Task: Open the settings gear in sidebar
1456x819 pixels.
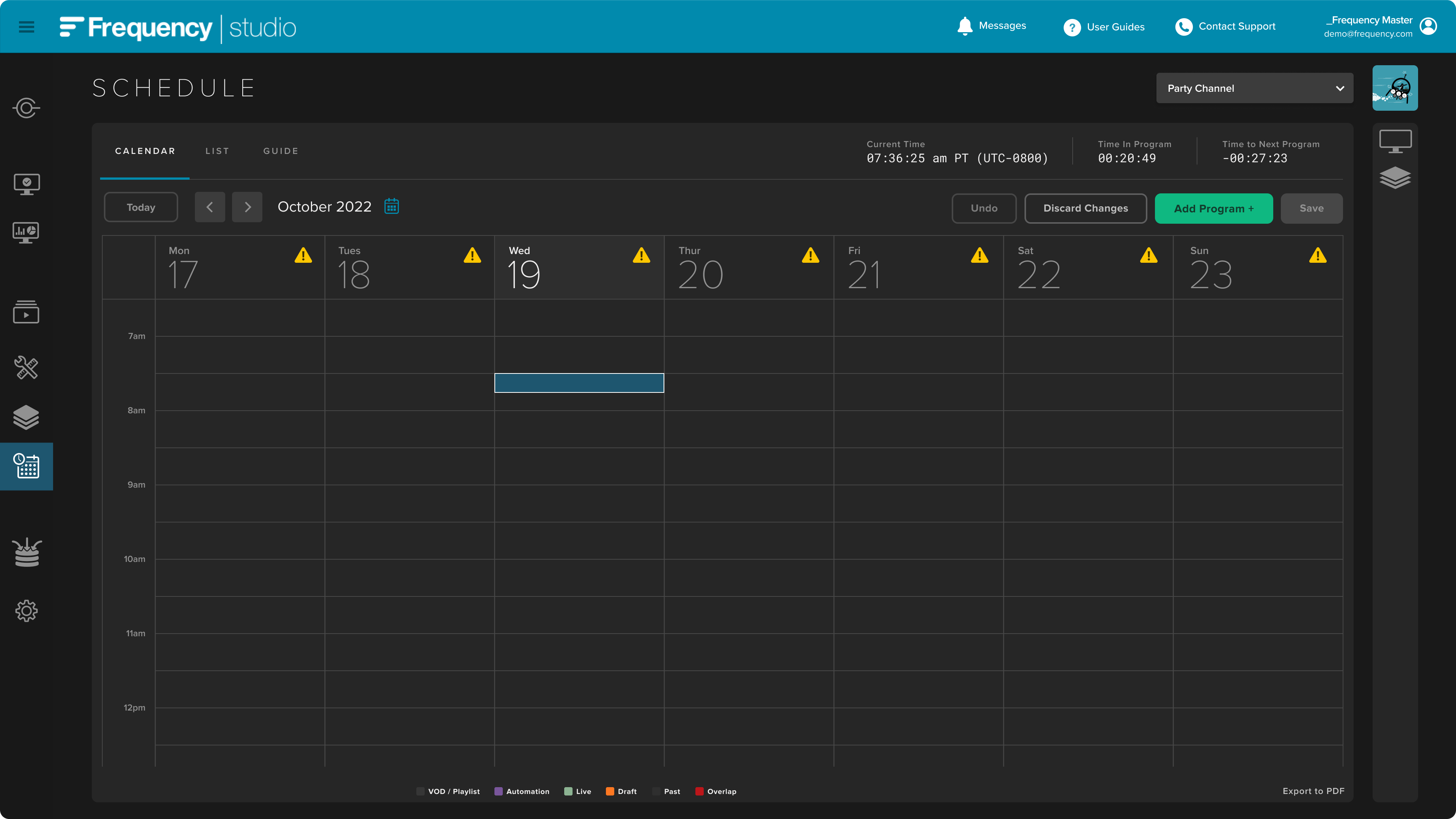Action: (x=26, y=611)
